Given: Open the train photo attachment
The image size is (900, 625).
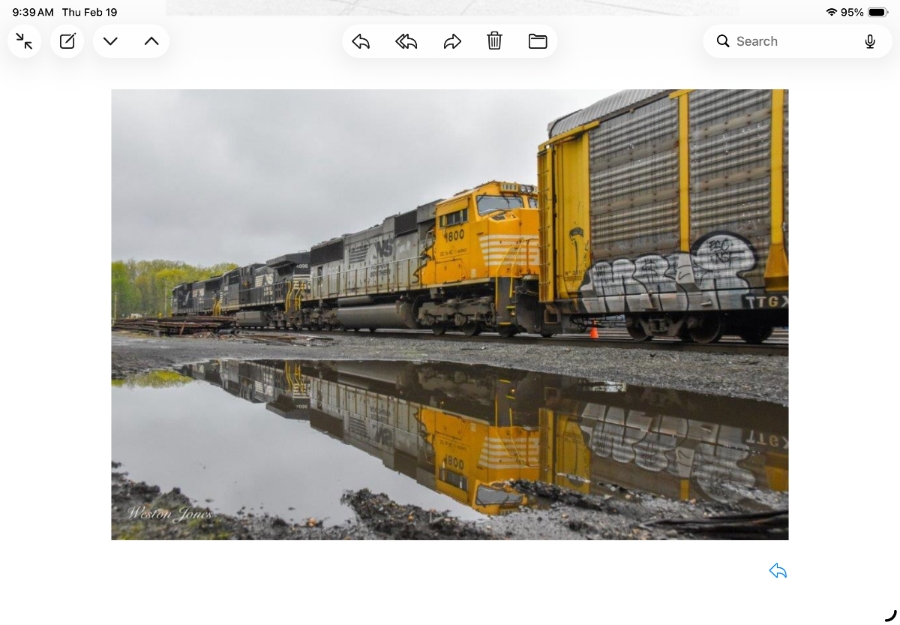Looking at the screenshot, I should click(x=449, y=314).
